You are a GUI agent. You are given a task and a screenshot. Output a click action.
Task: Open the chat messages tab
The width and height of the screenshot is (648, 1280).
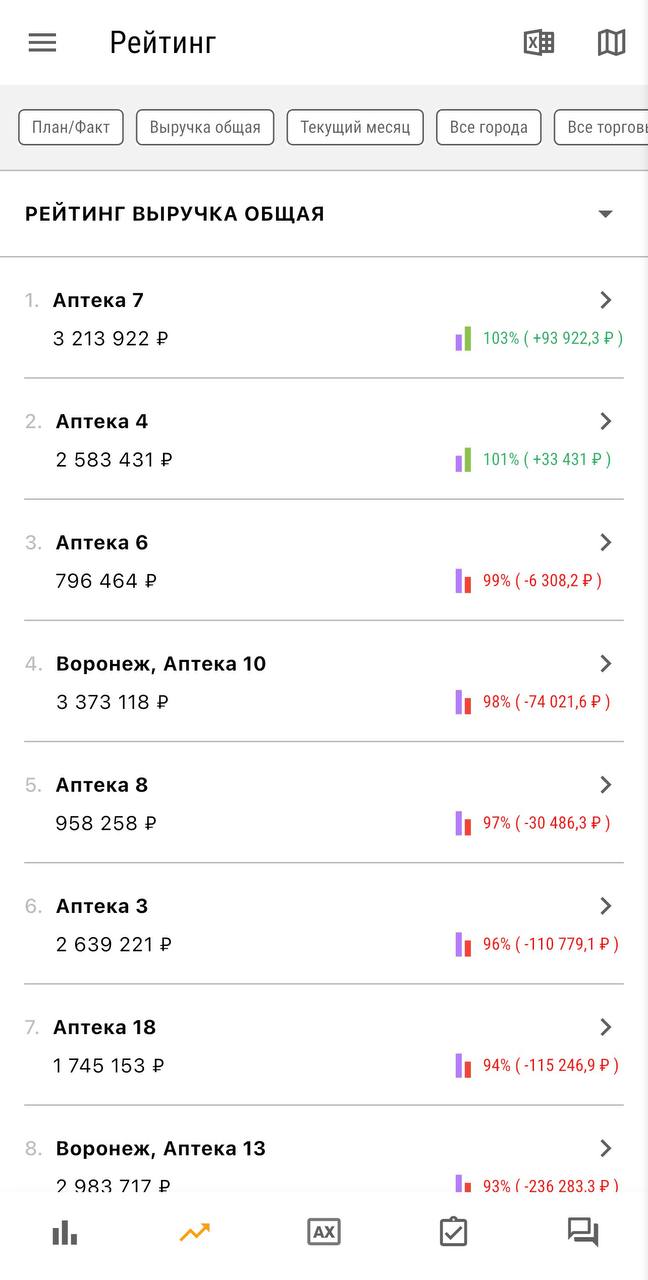click(582, 1232)
